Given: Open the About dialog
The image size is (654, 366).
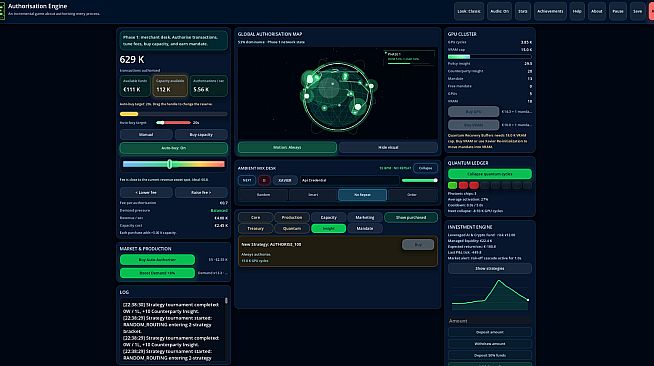Looking at the screenshot, I should (596, 11).
